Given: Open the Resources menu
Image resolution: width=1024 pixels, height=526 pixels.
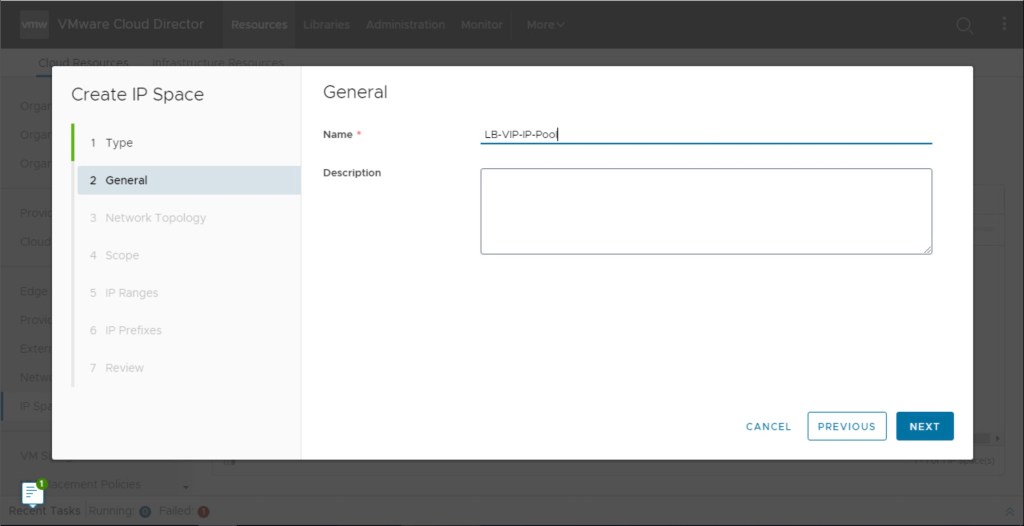Looking at the screenshot, I should pyautogui.click(x=259, y=24).
